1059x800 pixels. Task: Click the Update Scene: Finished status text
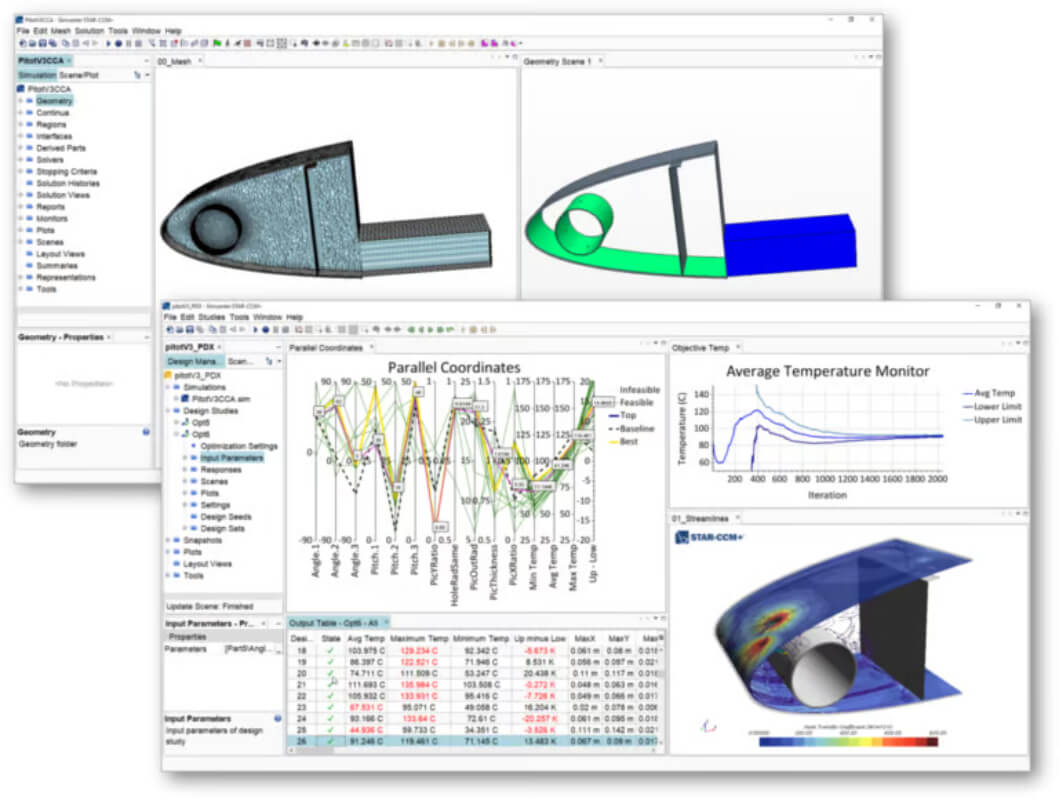[x=210, y=606]
